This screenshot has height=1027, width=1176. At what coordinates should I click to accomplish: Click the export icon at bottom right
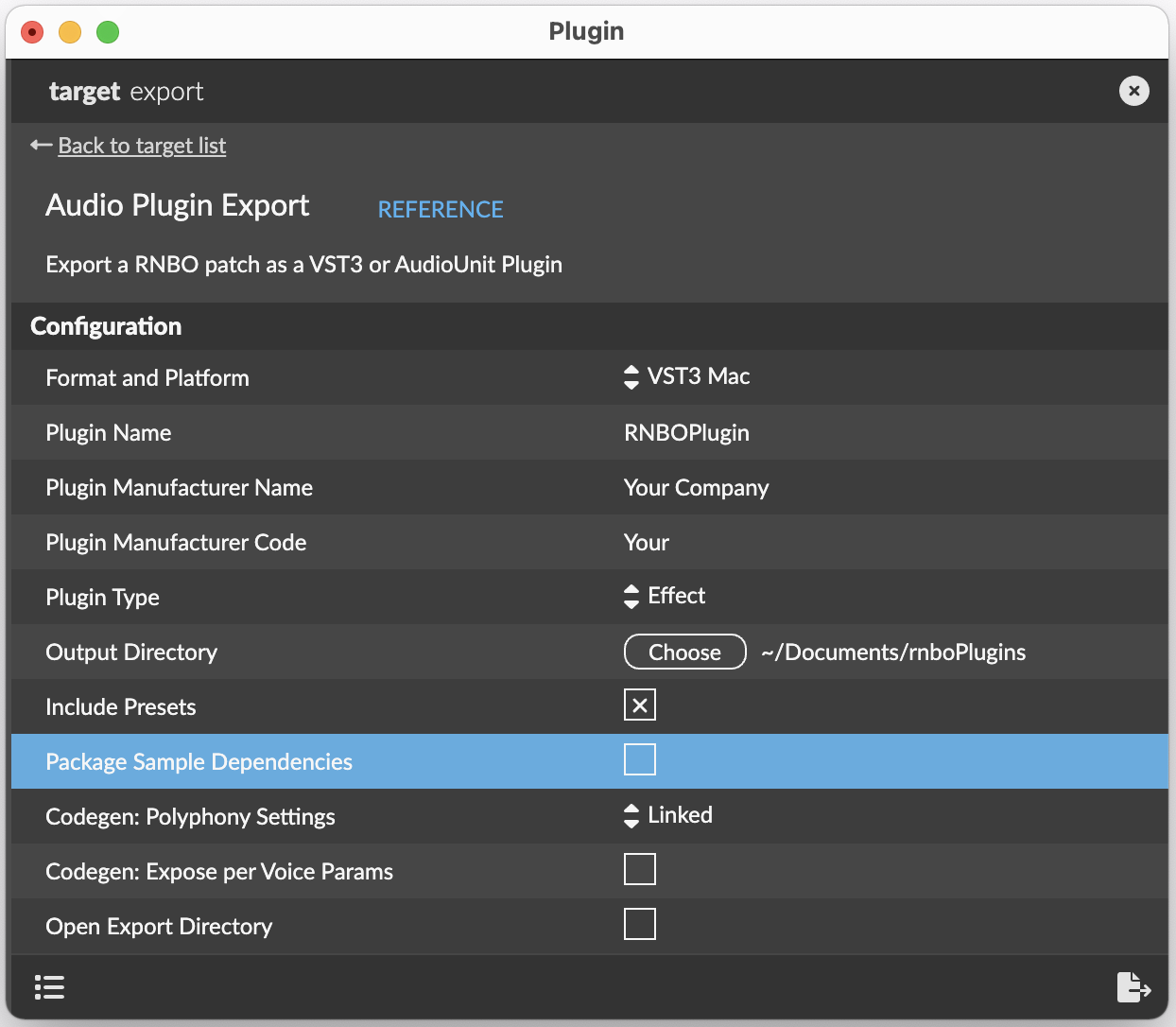[x=1133, y=986]
